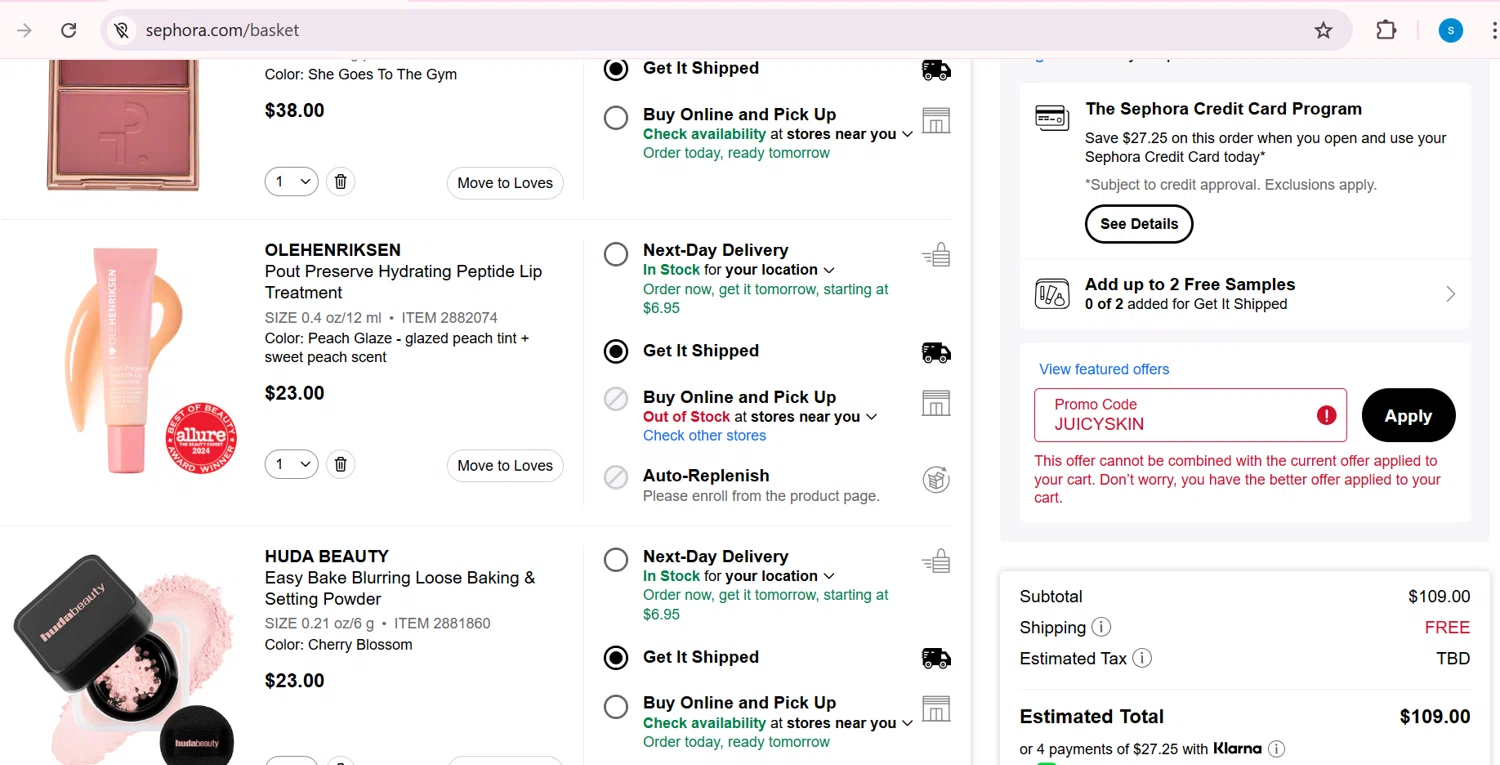1500x765 pixels.
Task: Click the truck icon for the blush Get It Shipped
Action: tap(936, 70)
